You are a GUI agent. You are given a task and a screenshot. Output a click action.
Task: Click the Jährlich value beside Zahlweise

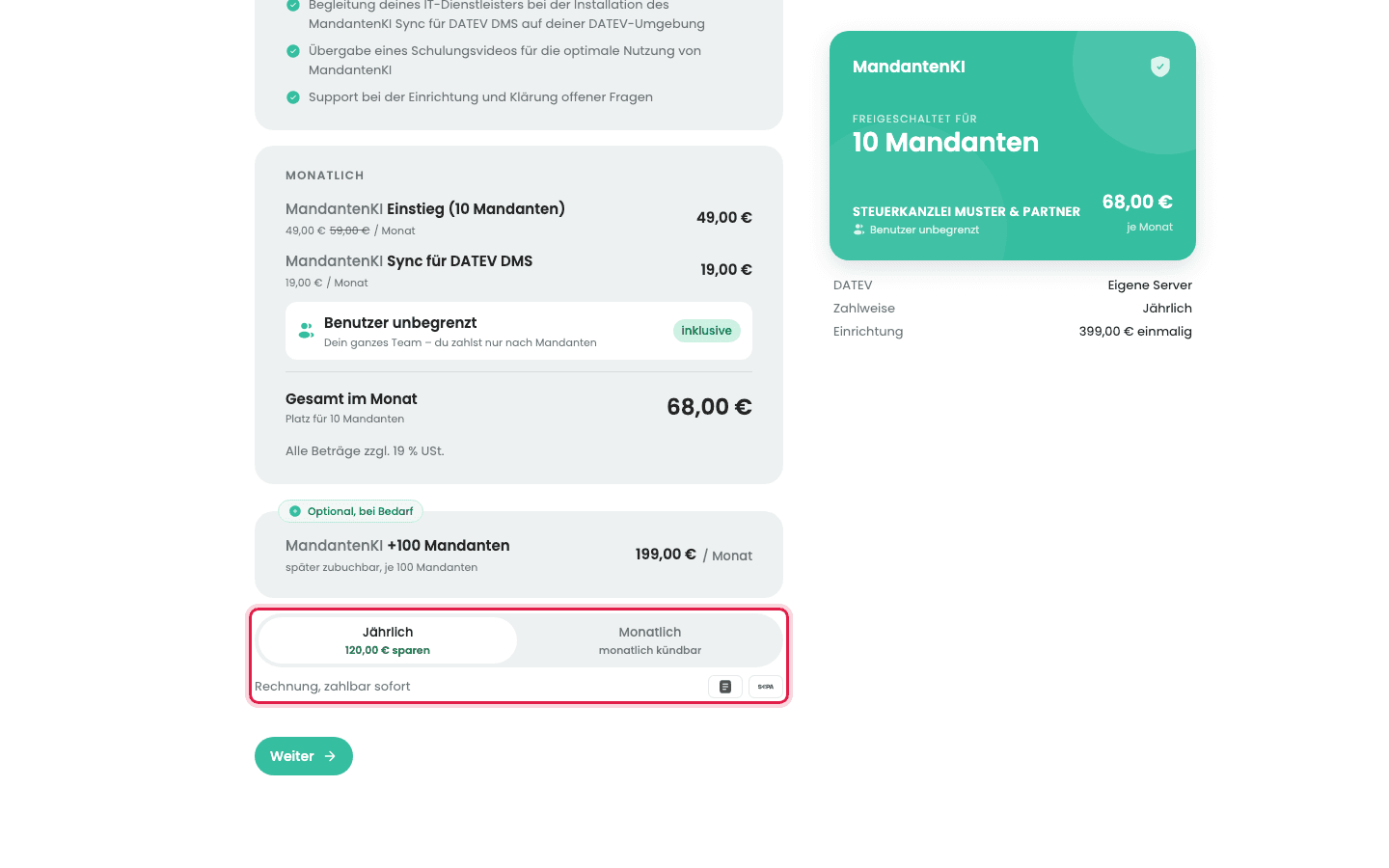1167,309
